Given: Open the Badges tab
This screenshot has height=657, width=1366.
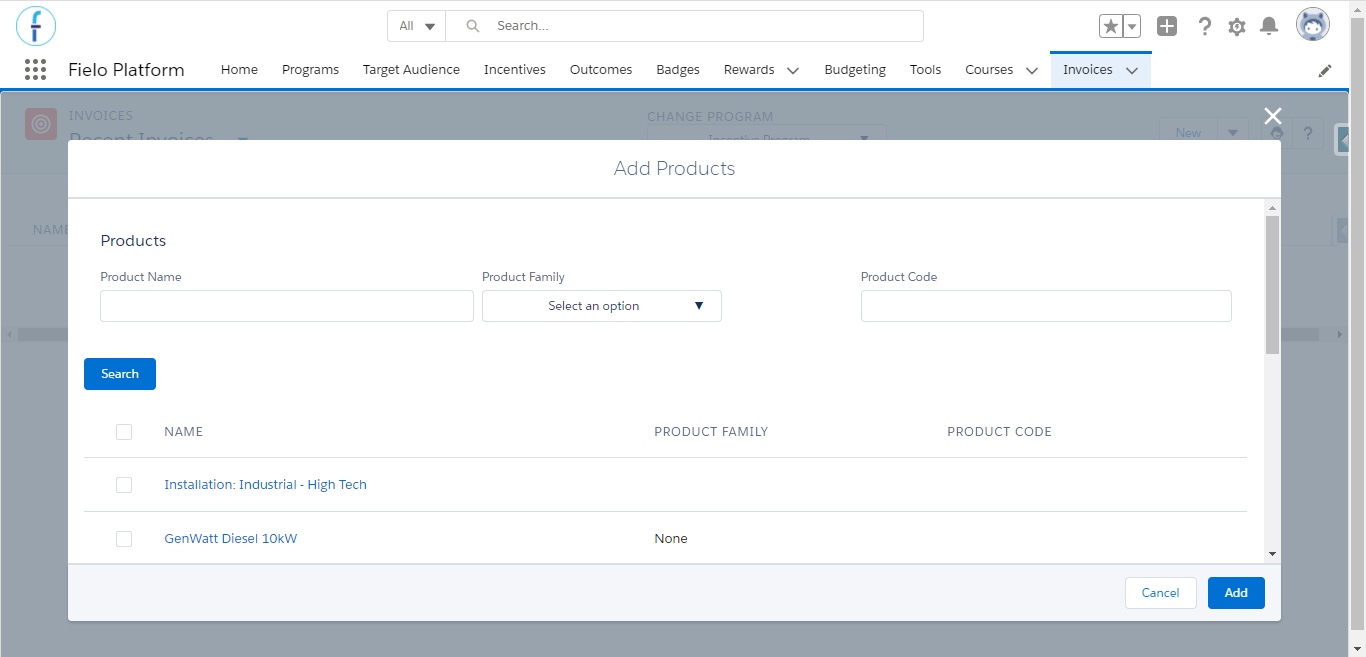Looking at the screenshot, I should tap(678, 70).
